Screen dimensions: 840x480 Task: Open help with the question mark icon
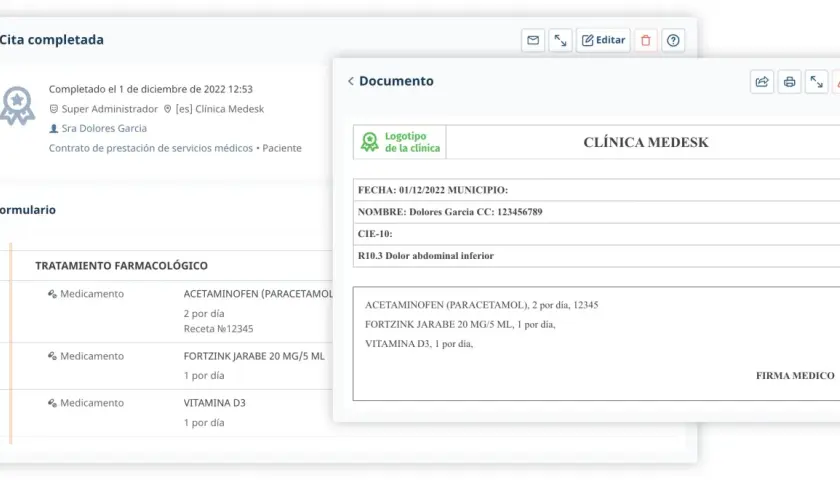click(x=673, y=40)
